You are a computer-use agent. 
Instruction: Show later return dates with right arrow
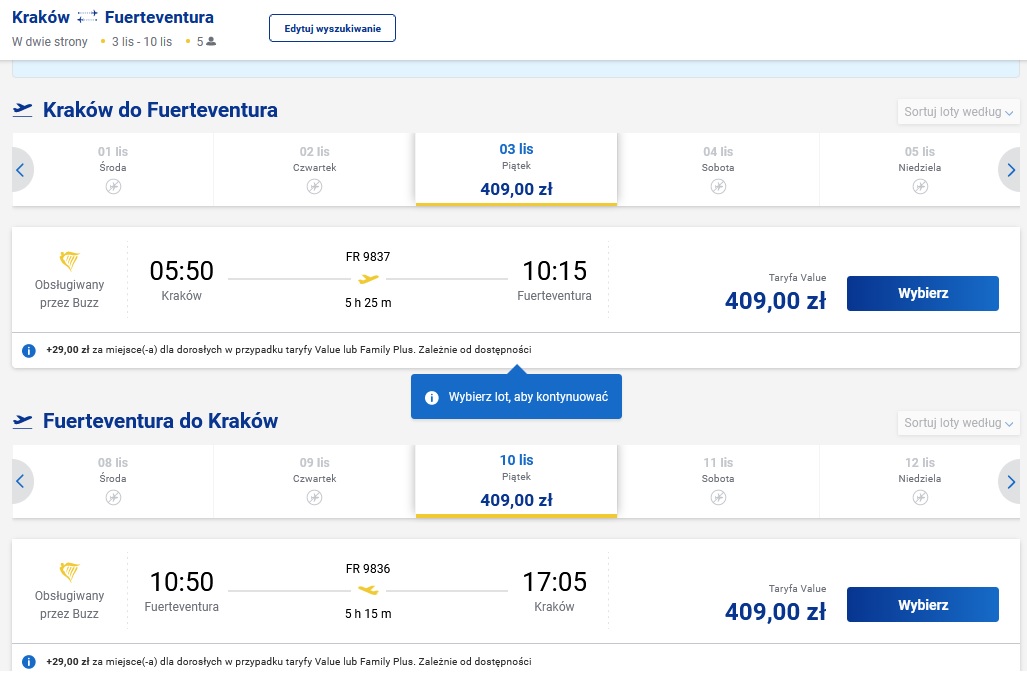pyautogui.click(x=1010, y=481)
